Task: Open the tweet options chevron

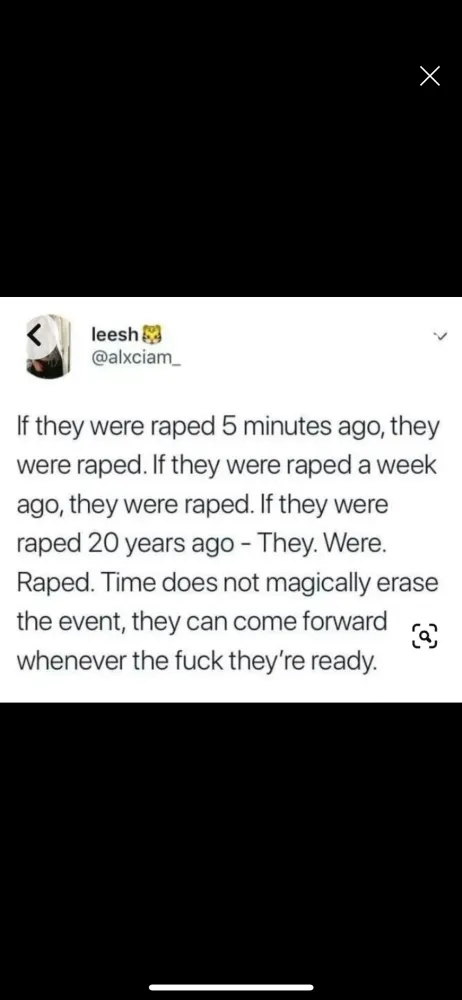Action: click(438, 336)
